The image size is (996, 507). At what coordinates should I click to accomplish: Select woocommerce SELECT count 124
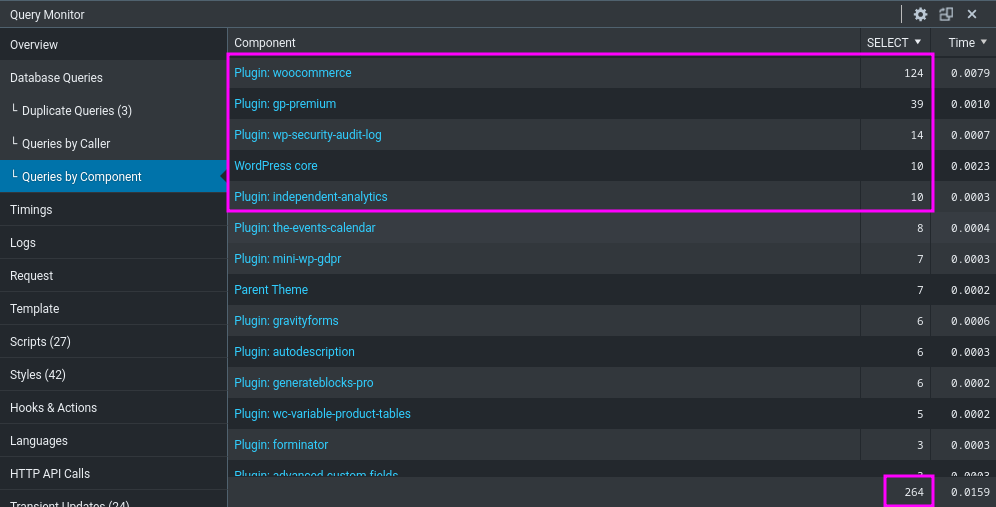[x=913, y=73]
